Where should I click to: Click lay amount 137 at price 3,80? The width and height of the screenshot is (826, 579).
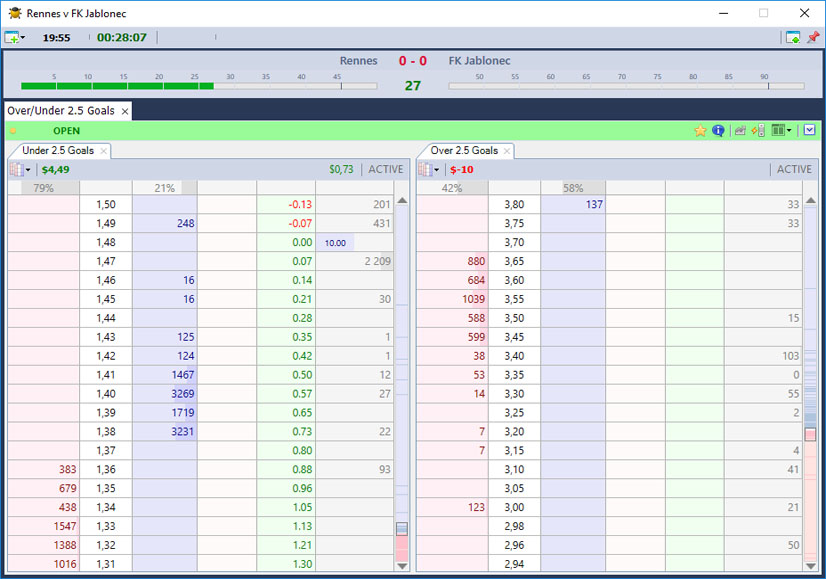click(x=573, y=204)
